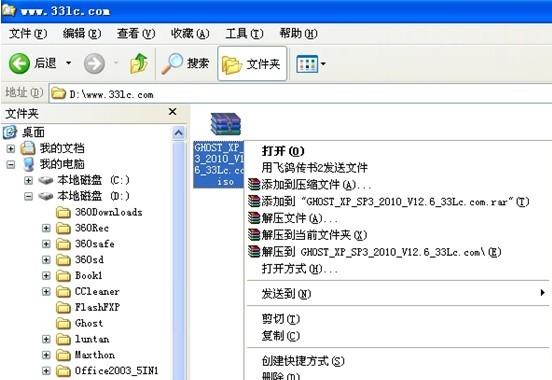552x380 pixels.
Task: Click the Book1 folder icon
Action: (x=63, y=276)
